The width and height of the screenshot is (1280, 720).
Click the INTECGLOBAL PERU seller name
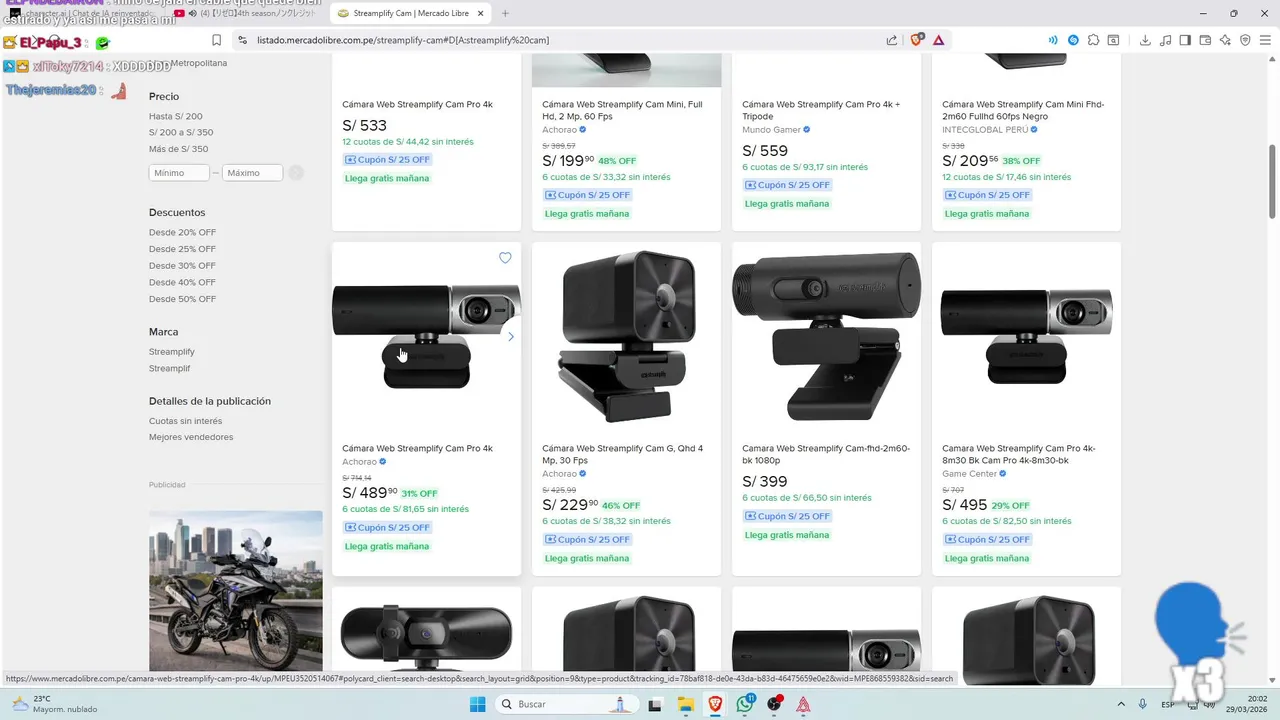click(x=984, y=130)
